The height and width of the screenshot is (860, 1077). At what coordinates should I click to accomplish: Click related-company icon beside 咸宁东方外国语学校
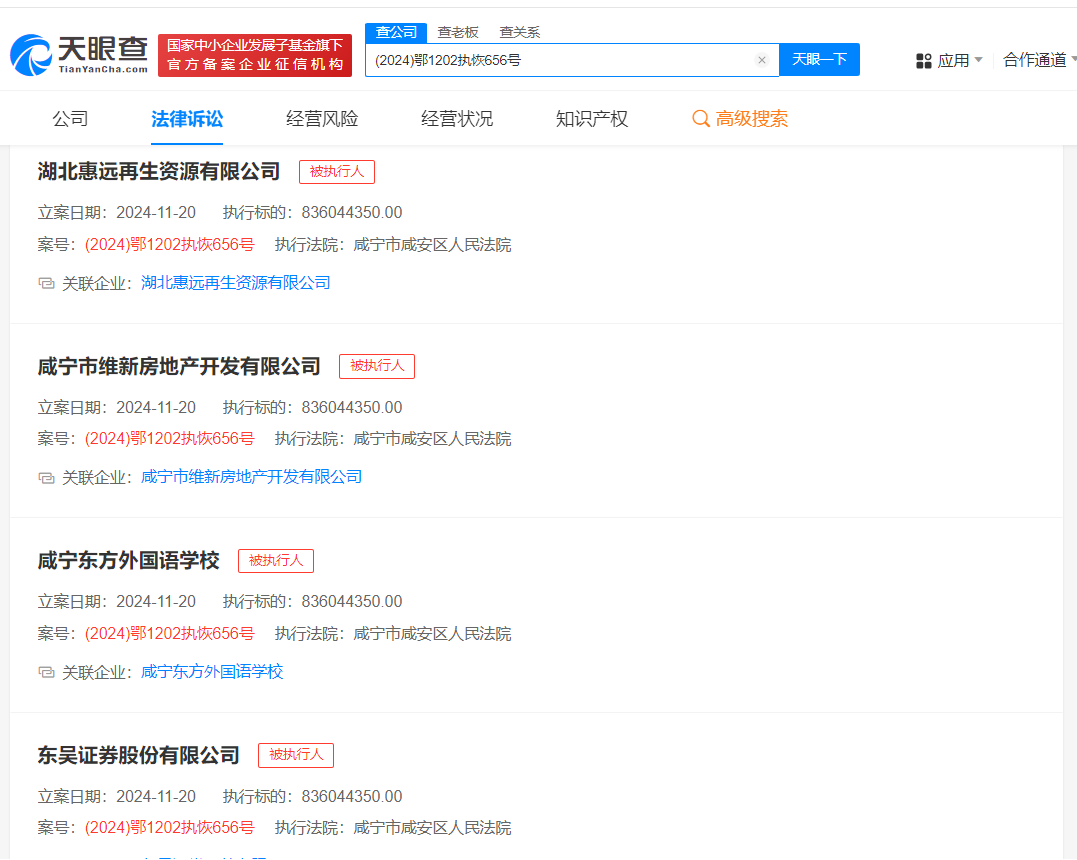click(x=47, y=672)
